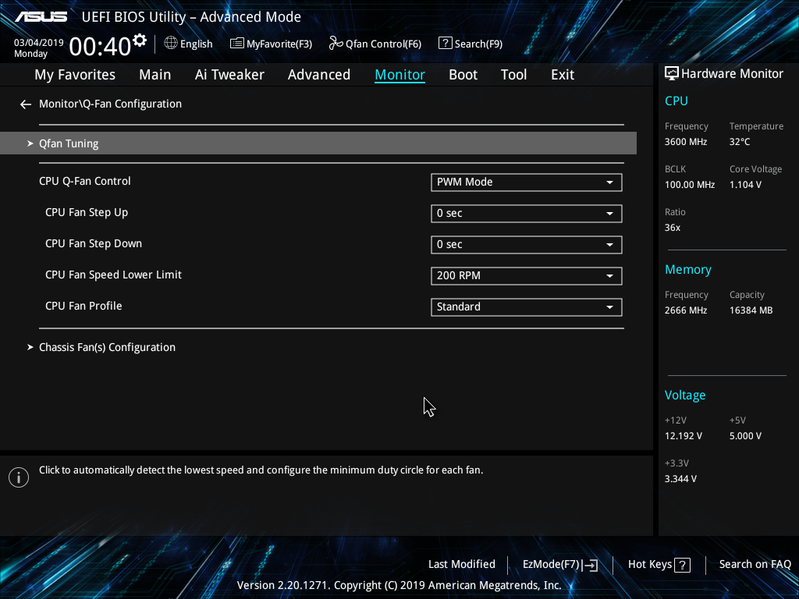799x599 pixels.
Task: Click the CPU Q-Fan Control label
Action: pyautogui.click(x=85, y=181)
